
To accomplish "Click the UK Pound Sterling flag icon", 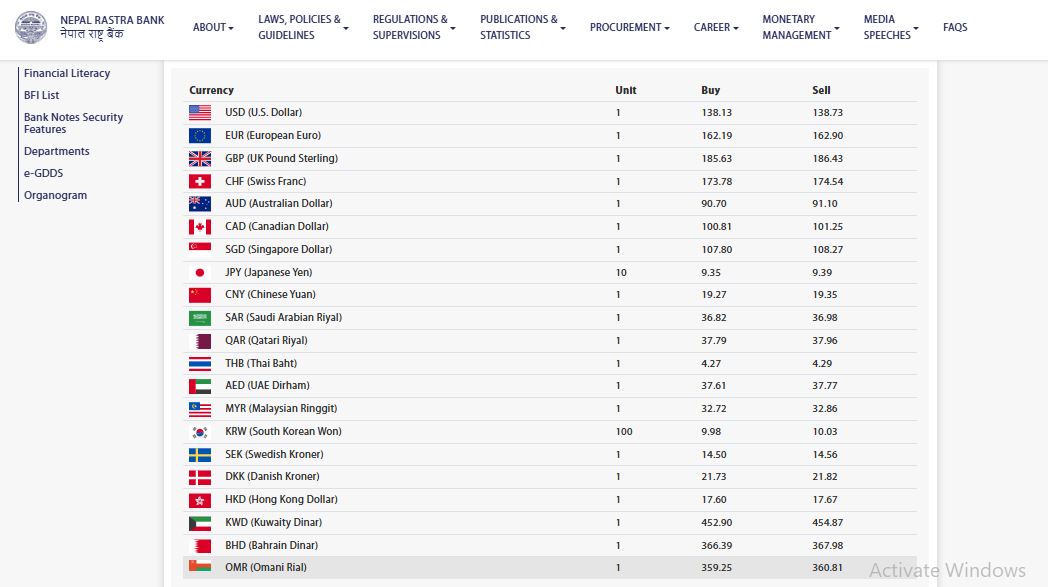I will coord(200,159).
